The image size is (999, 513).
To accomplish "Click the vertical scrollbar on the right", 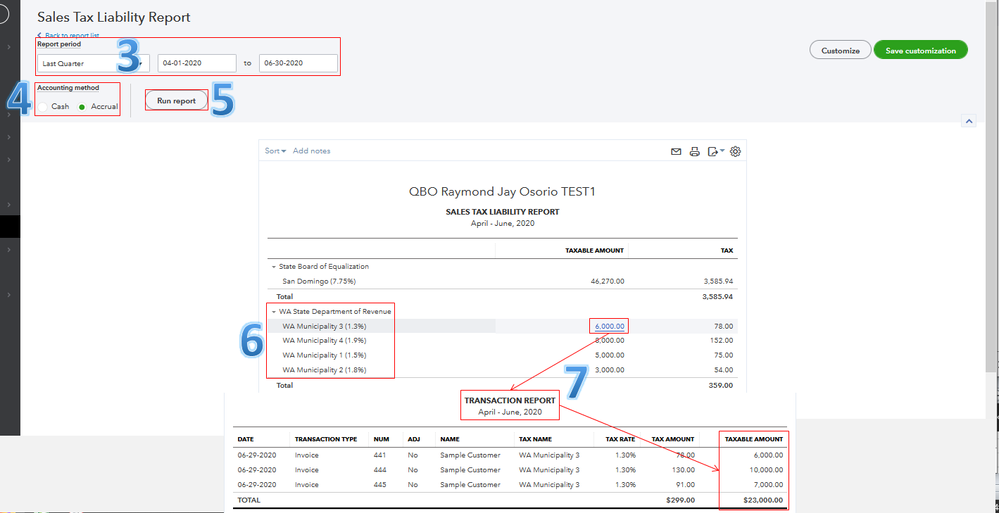I will point(992,200).
